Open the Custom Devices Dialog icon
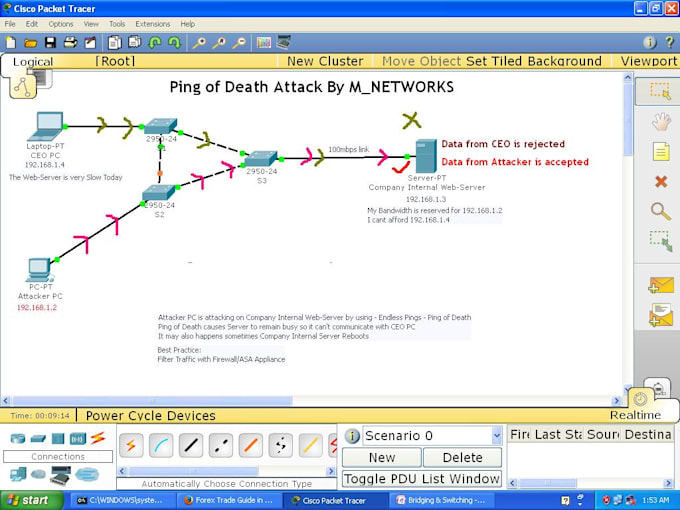 (283, 42)
